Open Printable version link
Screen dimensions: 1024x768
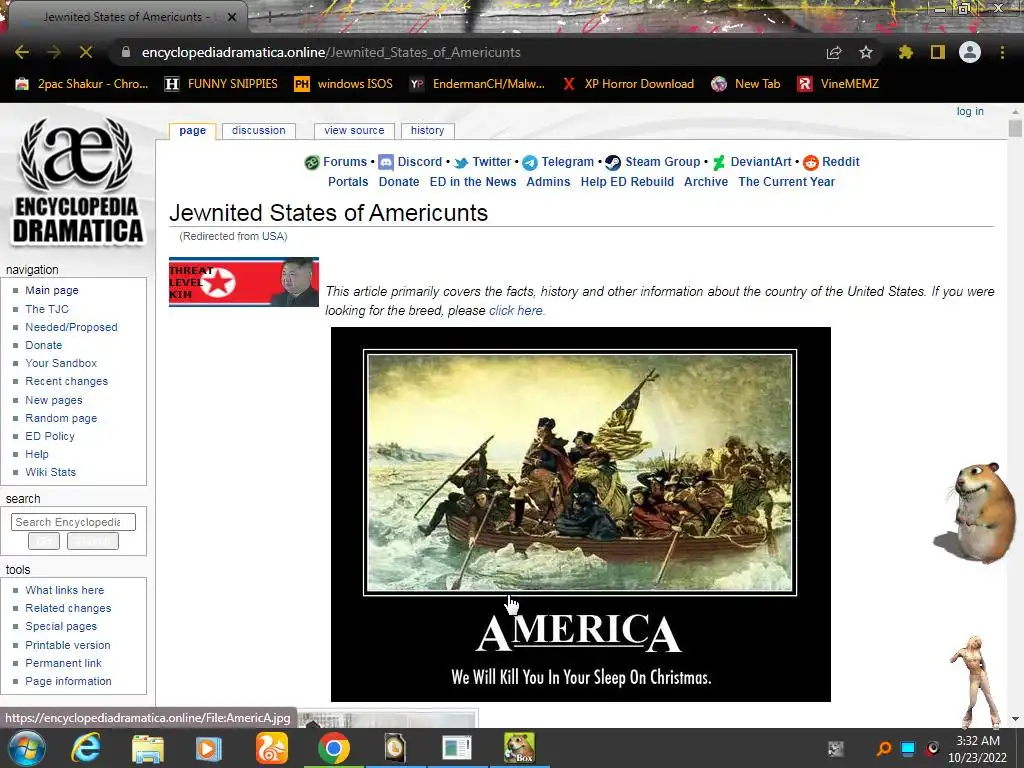68,645
